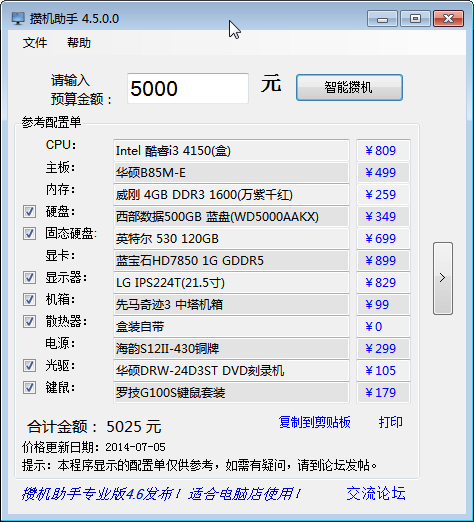Disable the 散热器 checkbox
Viewport: 474px width, 522px height.
pyautogui.click(x=29, y=321)
